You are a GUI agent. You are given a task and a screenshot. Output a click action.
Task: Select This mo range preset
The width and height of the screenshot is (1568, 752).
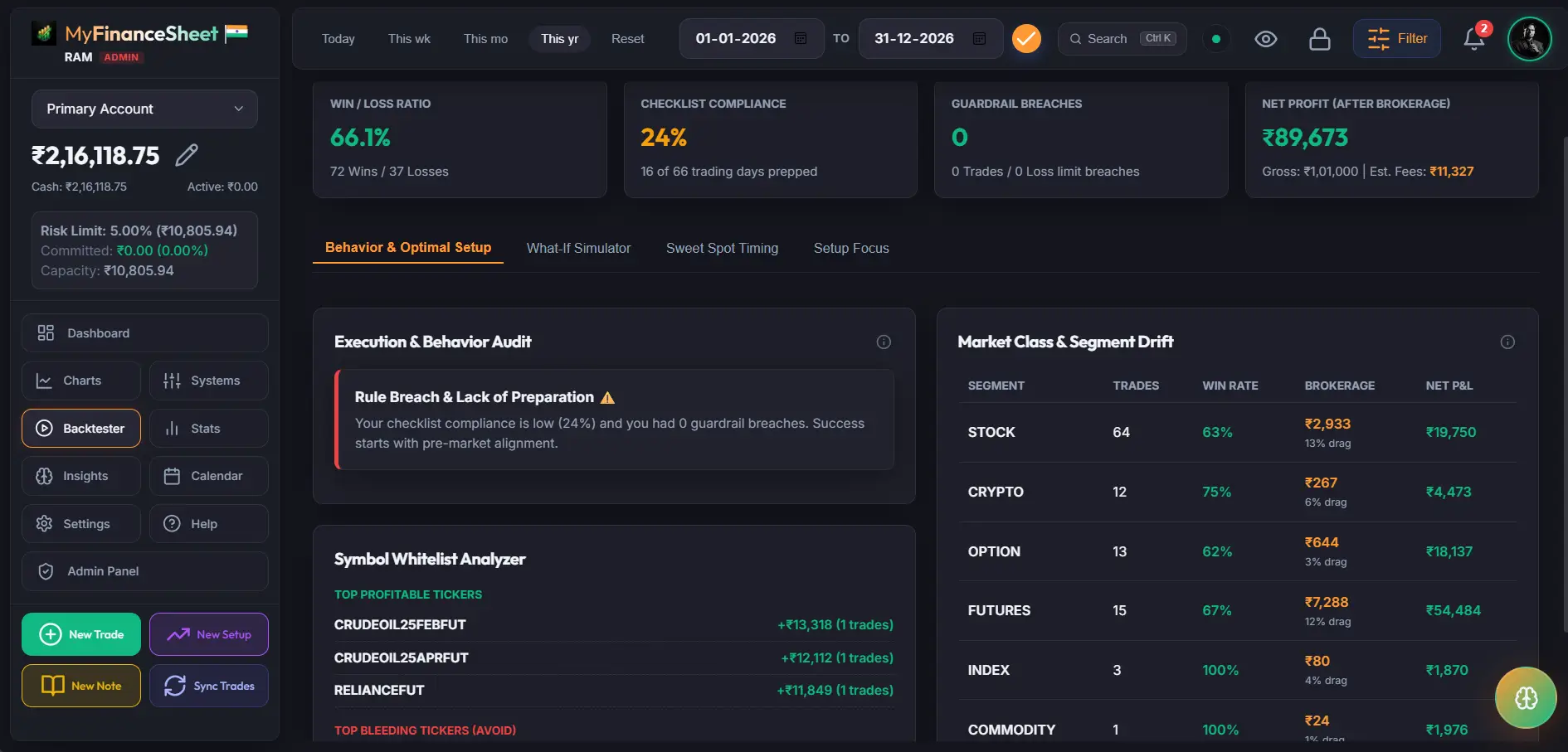pyautogui.click(x=485, y=39)
